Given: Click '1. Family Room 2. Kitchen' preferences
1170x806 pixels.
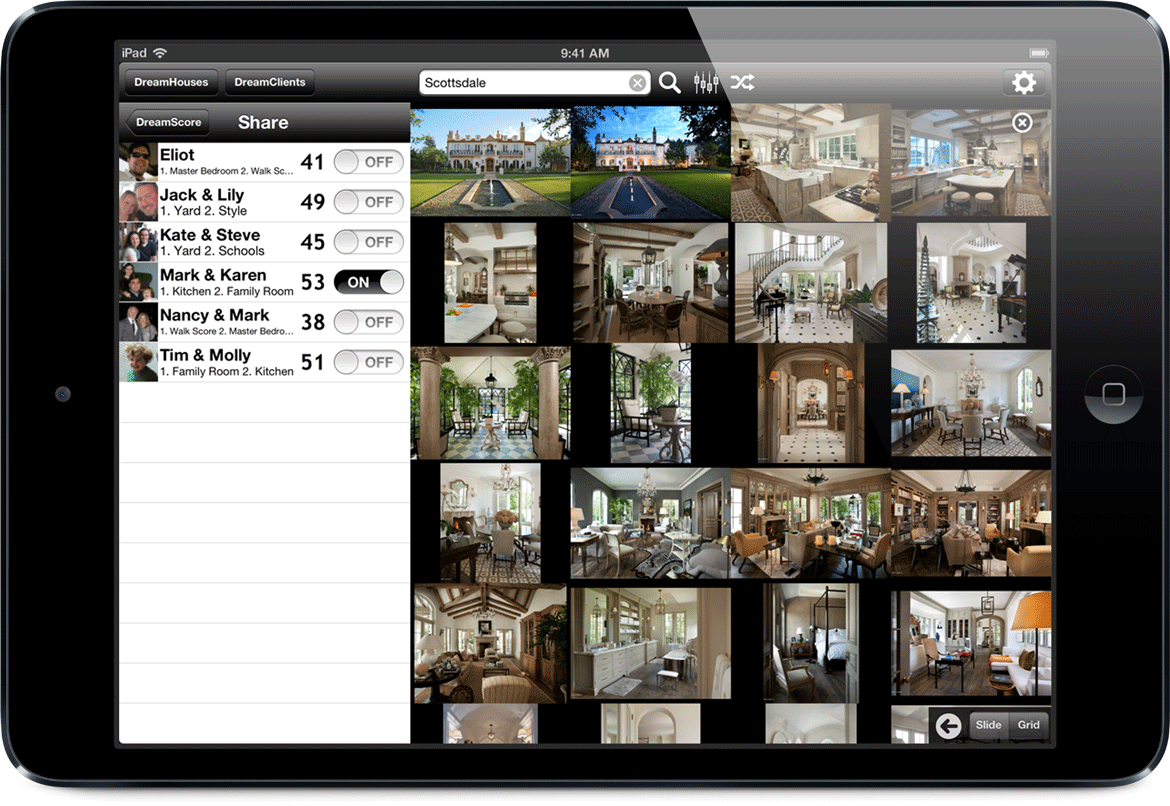Looking at the screenshot, I should point(227,372).
